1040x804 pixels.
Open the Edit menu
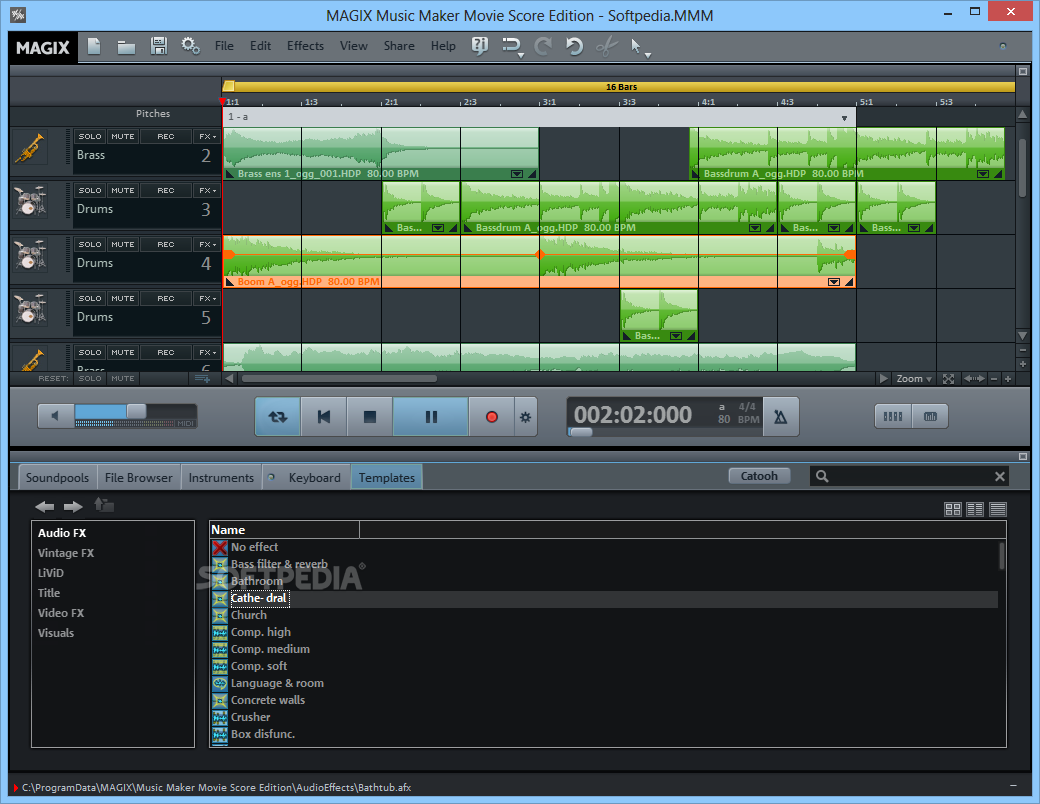click(x=260, y=46)
